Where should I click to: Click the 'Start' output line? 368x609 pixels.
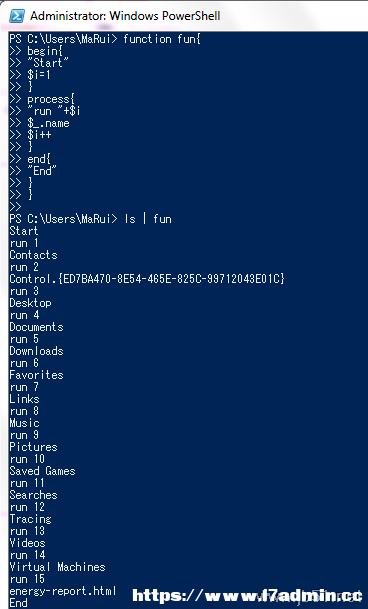point(24,231)
